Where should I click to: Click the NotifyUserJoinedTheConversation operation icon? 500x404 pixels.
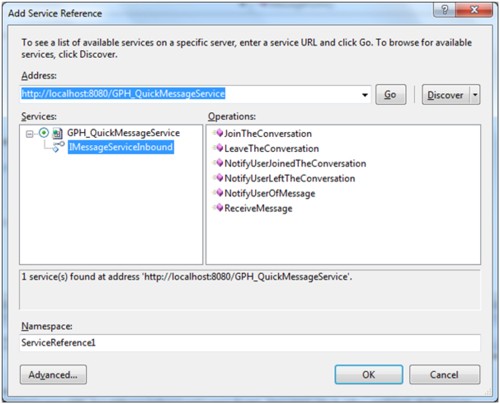219,163
